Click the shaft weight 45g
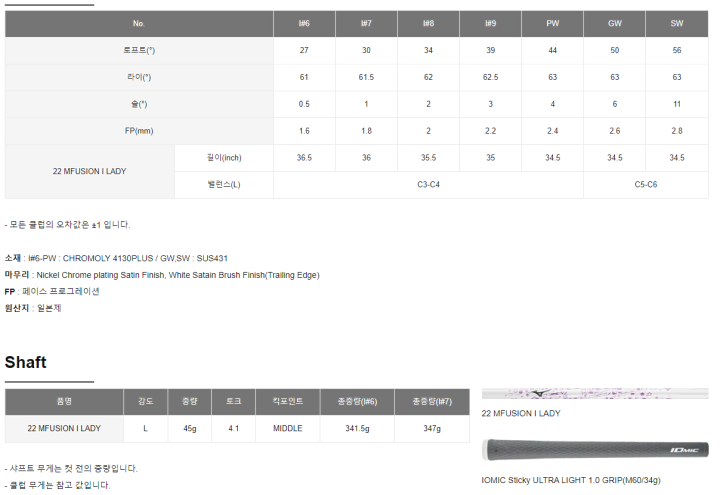This screenshot has height=495, width=720. 190,428
